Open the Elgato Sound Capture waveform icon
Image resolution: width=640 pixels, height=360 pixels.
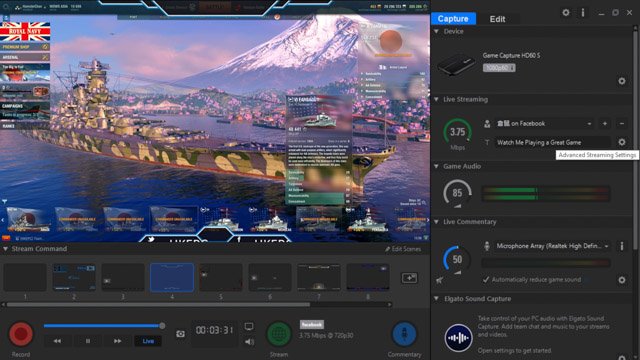pyautogui.click(x=458, y=338)
